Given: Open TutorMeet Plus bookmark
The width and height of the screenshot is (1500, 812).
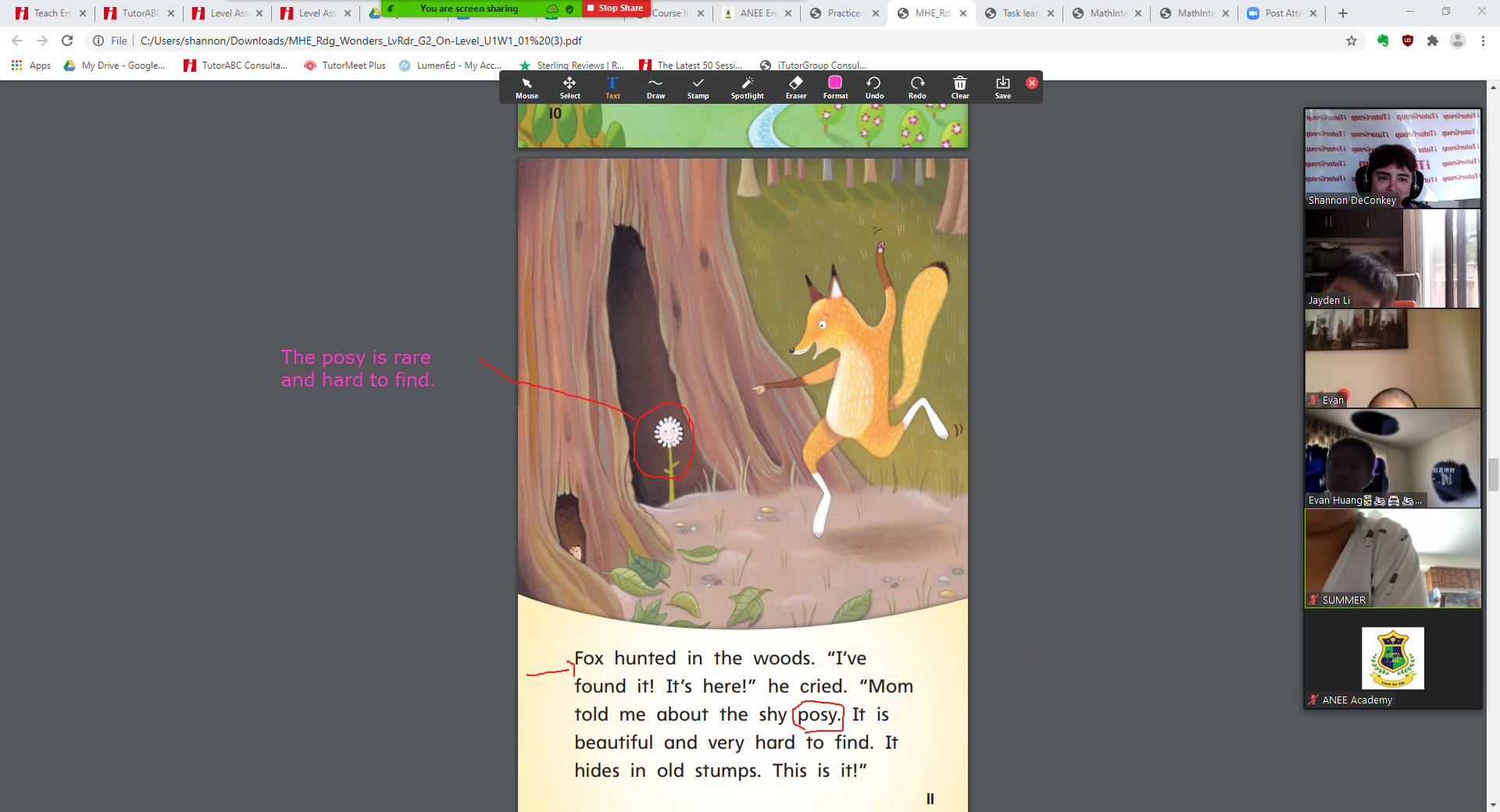Looking at the screenshot, I should [345, 66].
